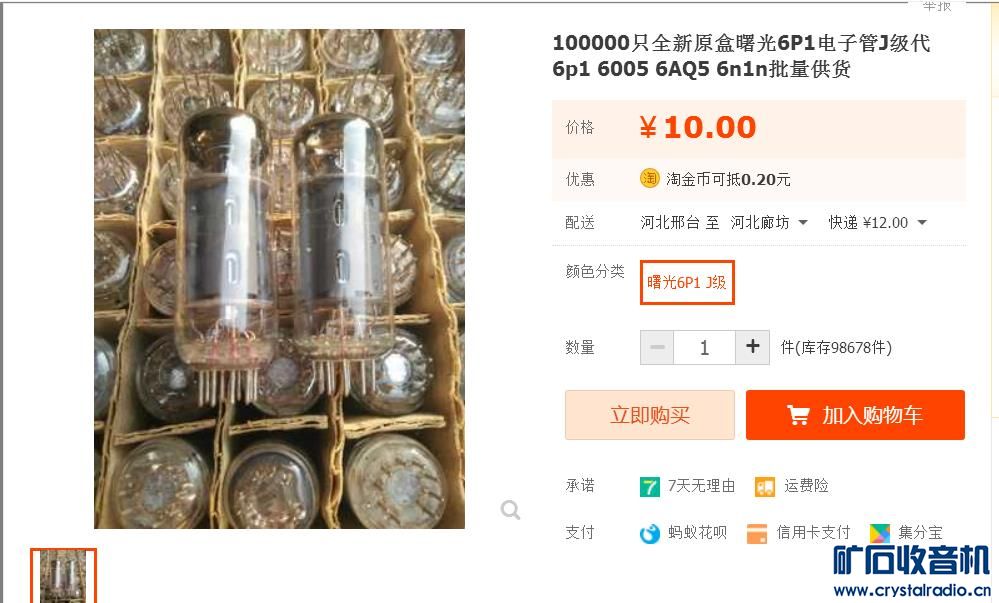Click the blue Ant Huabei icon
The width and height of the screenshot is (999, 603).
pos(650,533)
